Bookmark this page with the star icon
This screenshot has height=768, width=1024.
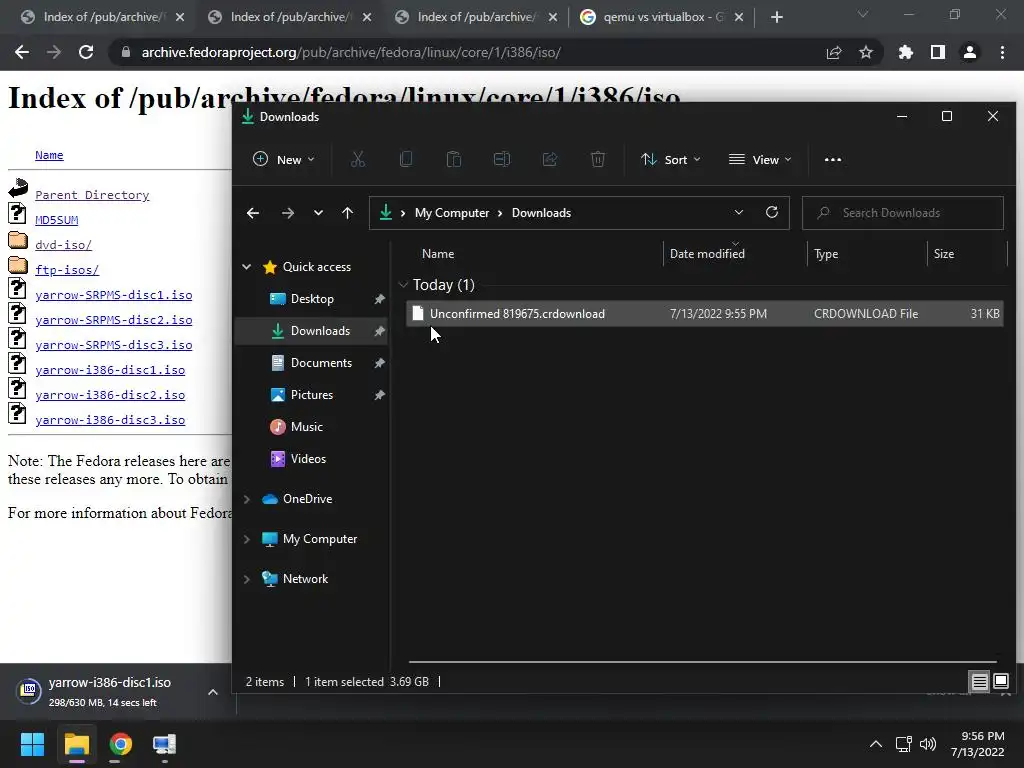[x=866, y=52]
